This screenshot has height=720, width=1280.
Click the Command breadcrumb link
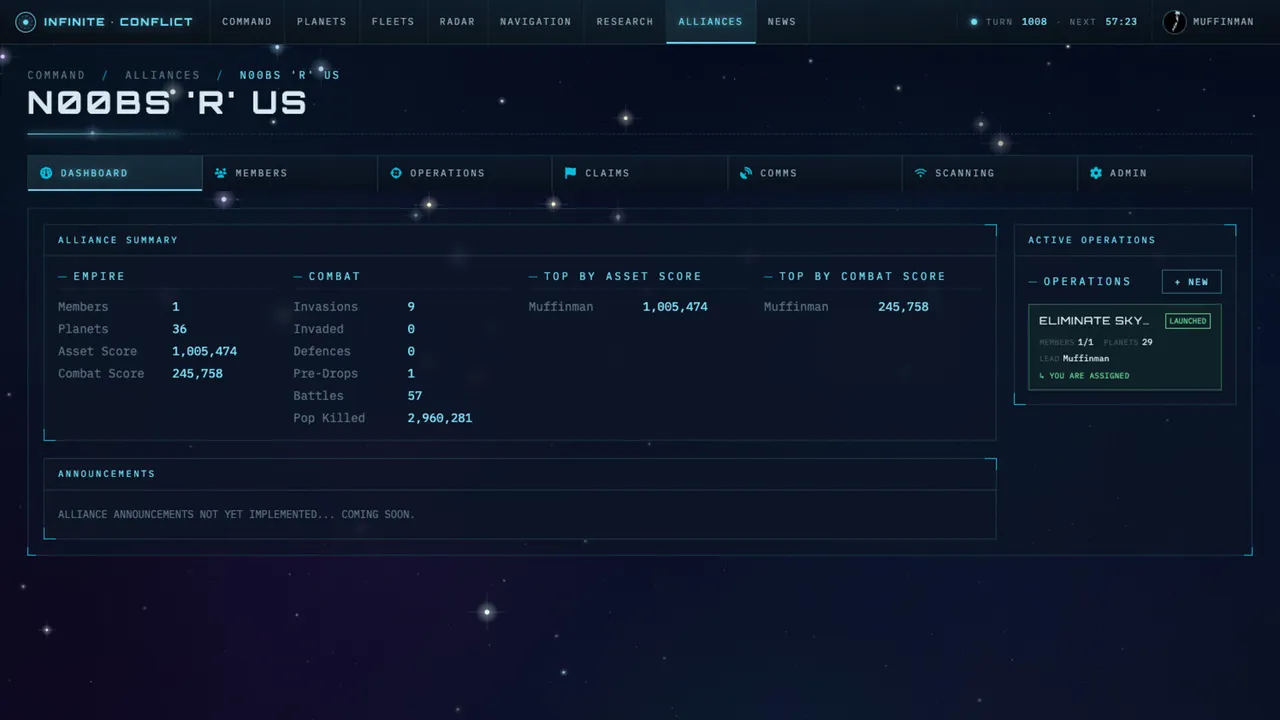tap(56, 75)
